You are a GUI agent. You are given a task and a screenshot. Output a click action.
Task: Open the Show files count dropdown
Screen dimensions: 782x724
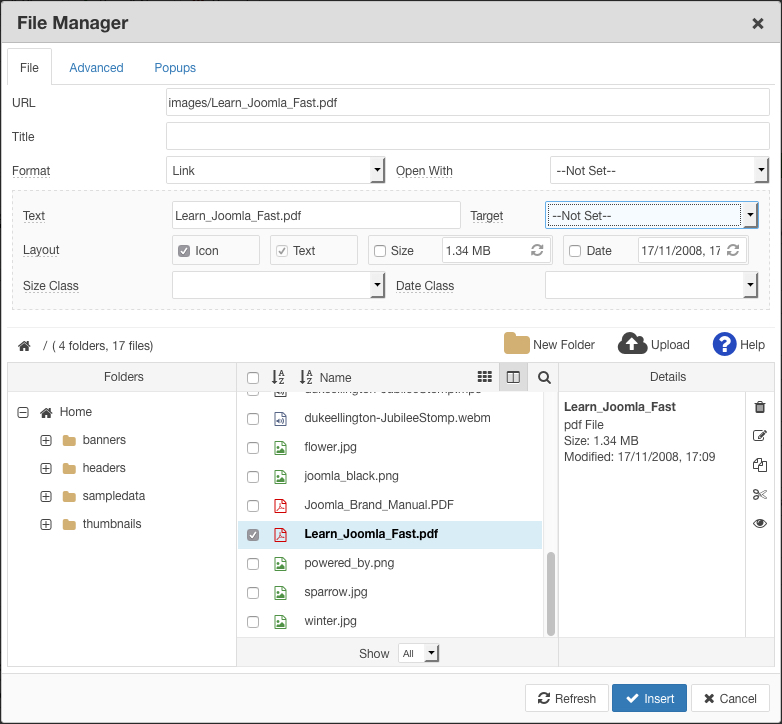[419, 653]
